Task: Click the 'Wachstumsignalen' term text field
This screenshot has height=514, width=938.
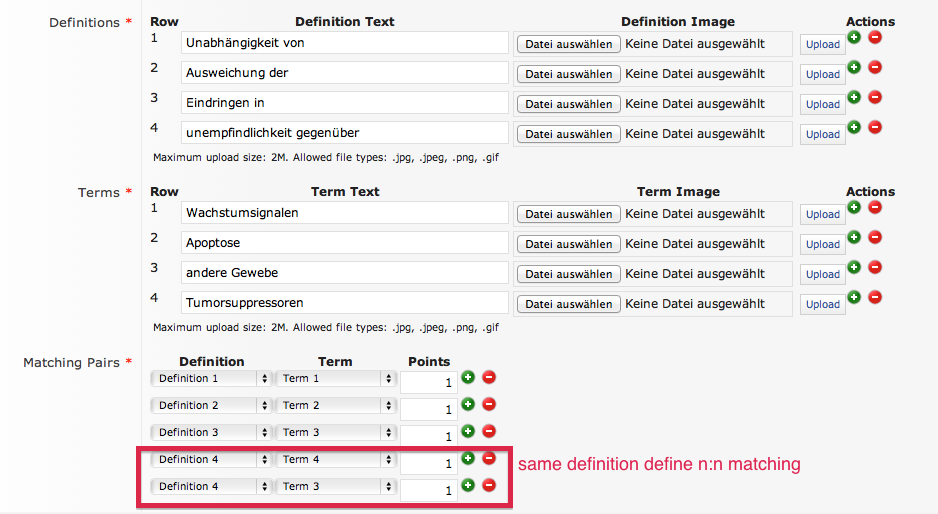Action: [x=345, y=213]
